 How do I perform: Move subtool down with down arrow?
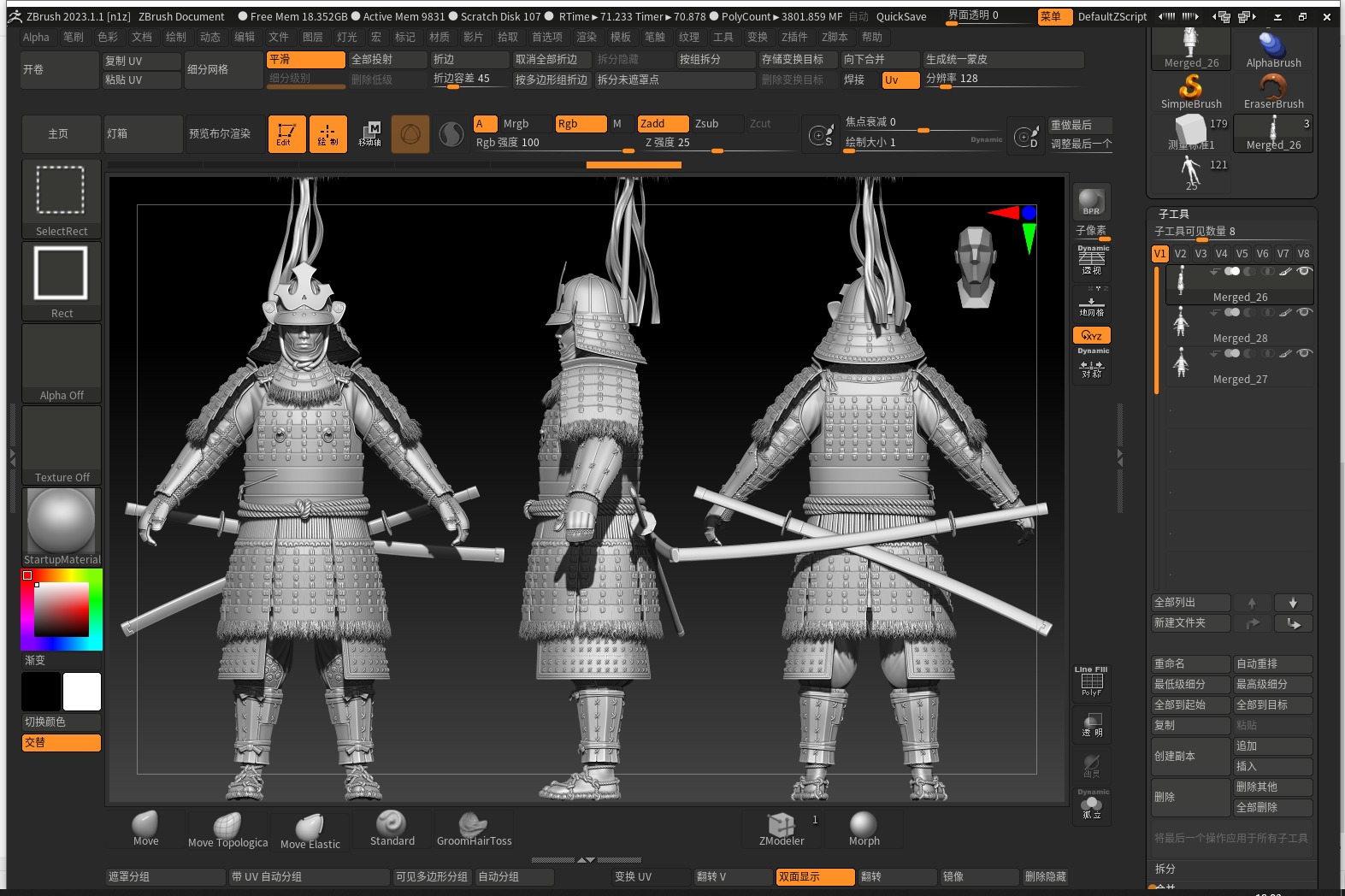(x=1293, y=603)
